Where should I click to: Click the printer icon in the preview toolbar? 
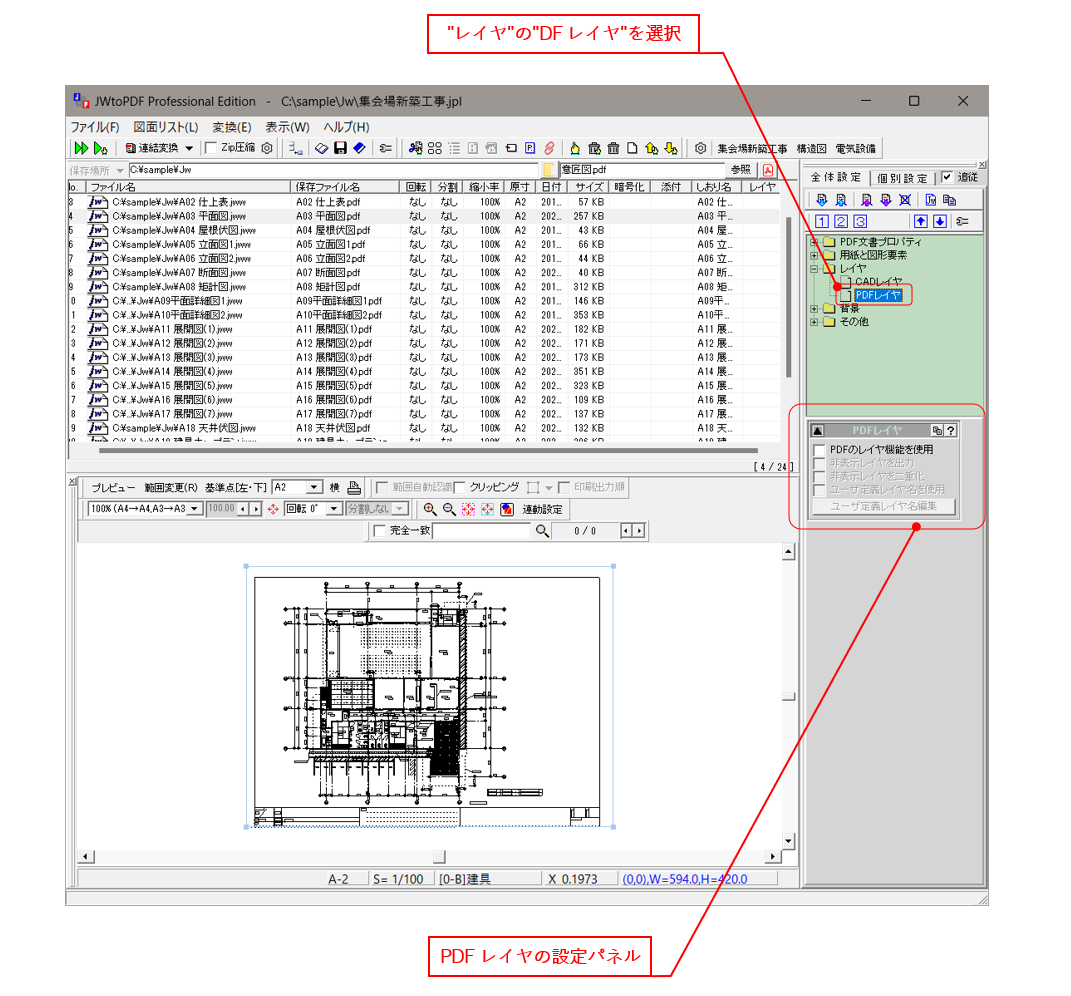click(x=354, y=488)
